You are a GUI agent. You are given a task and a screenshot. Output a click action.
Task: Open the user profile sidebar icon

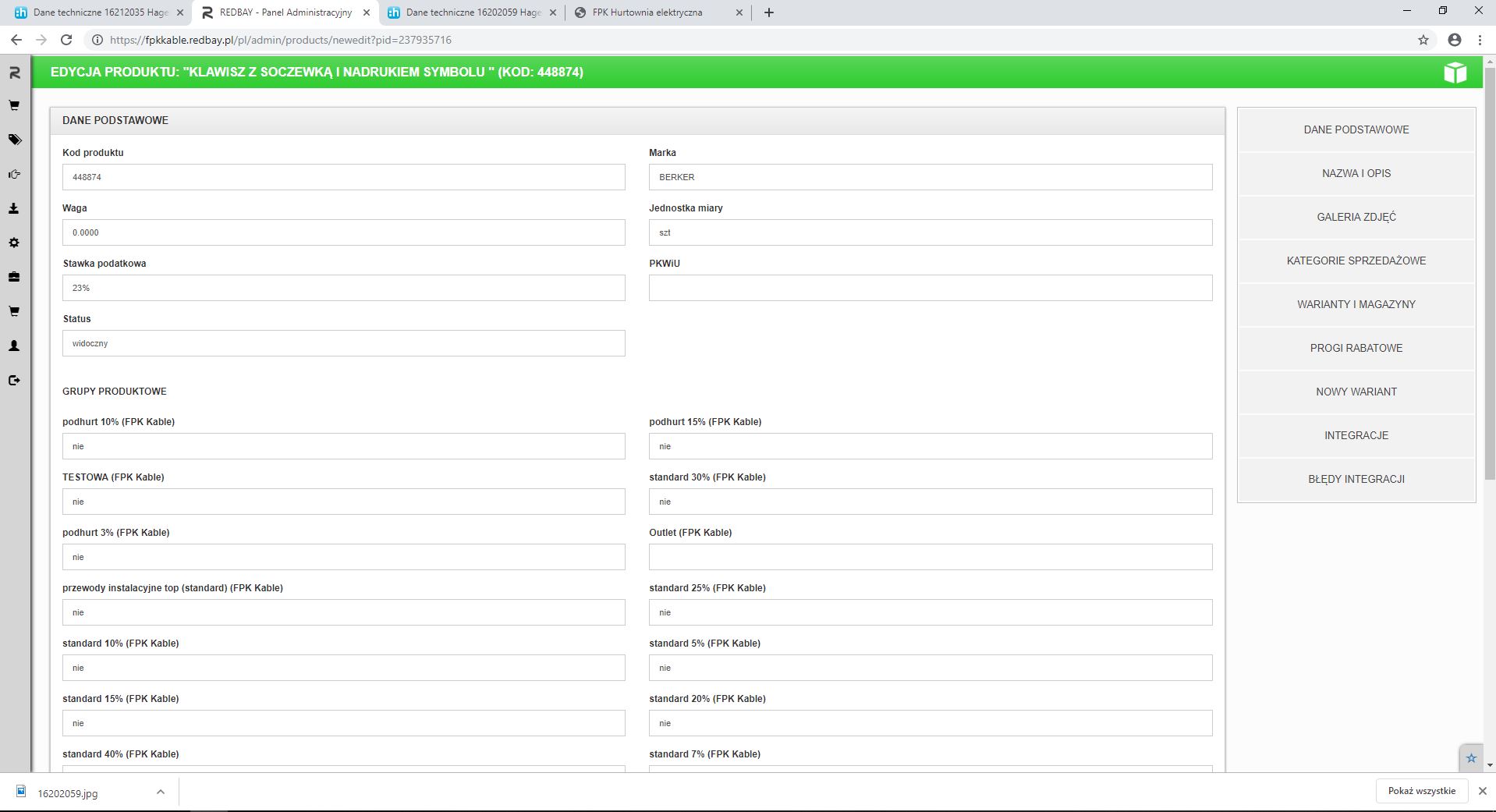(x=14, y=346)
